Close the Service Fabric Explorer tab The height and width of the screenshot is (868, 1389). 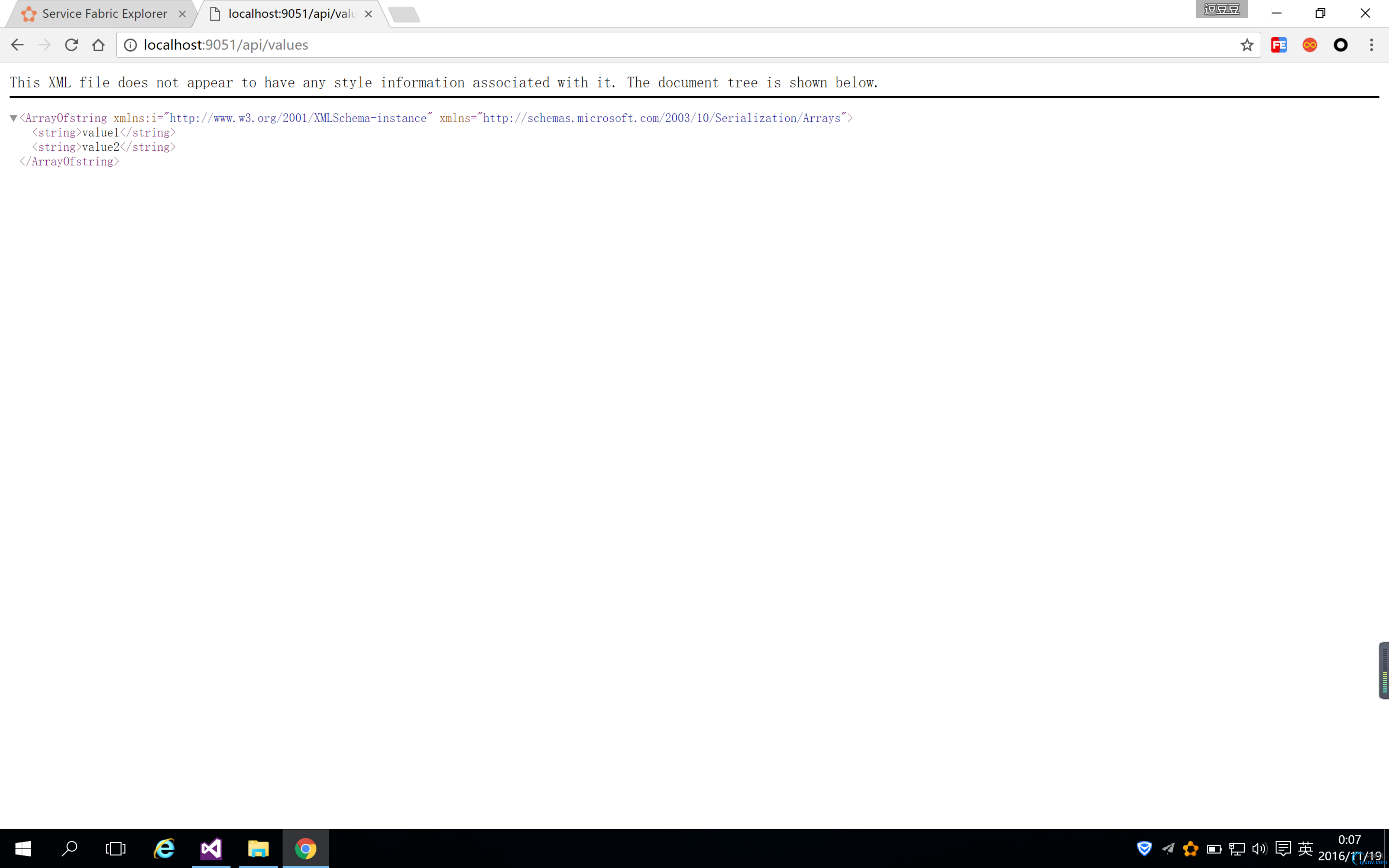tap(182, 14)
